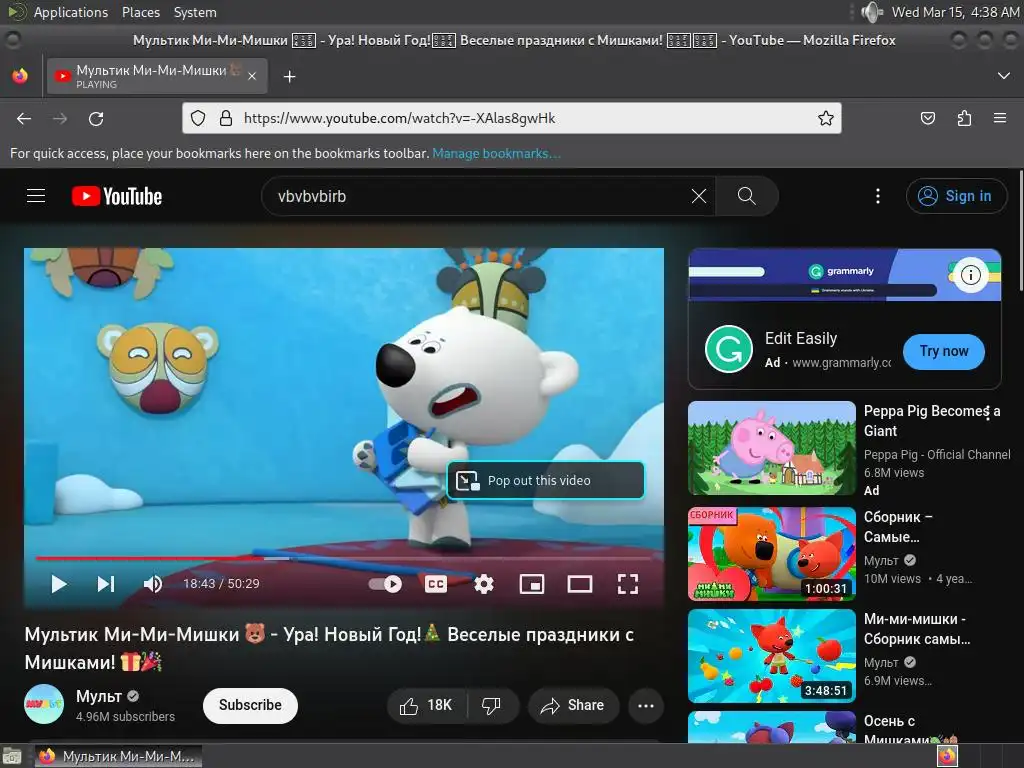Go forward in Firefox

point(60,118)
